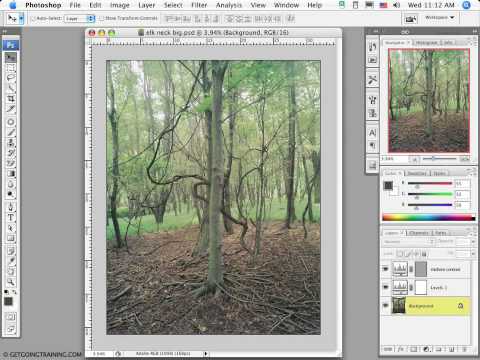The width and height of the screenshot is (480, 360).
Task: Toggle lock image pixels in Layers panel
Action: (x=409, y=254)
